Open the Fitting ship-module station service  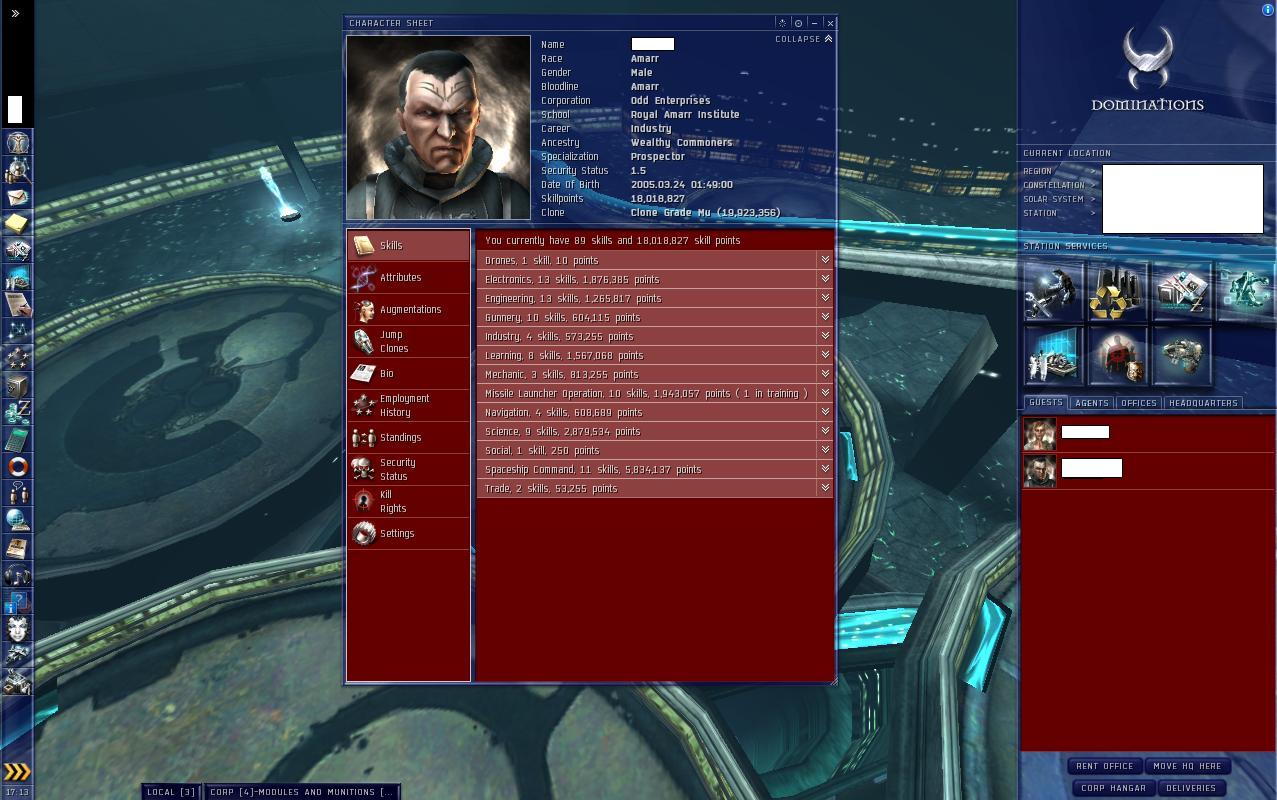click(x=1182, y=355)
